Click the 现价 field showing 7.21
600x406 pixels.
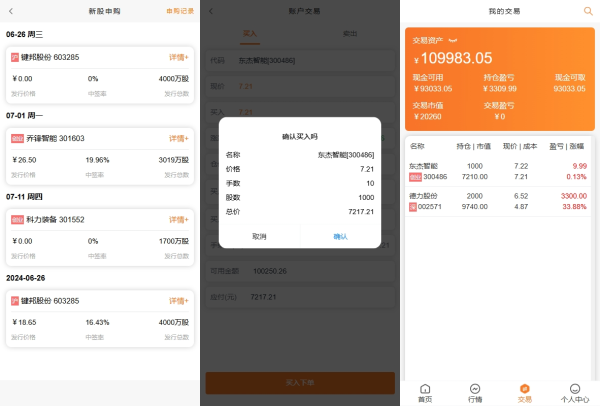pyautogui.click(x=300, y=86)
